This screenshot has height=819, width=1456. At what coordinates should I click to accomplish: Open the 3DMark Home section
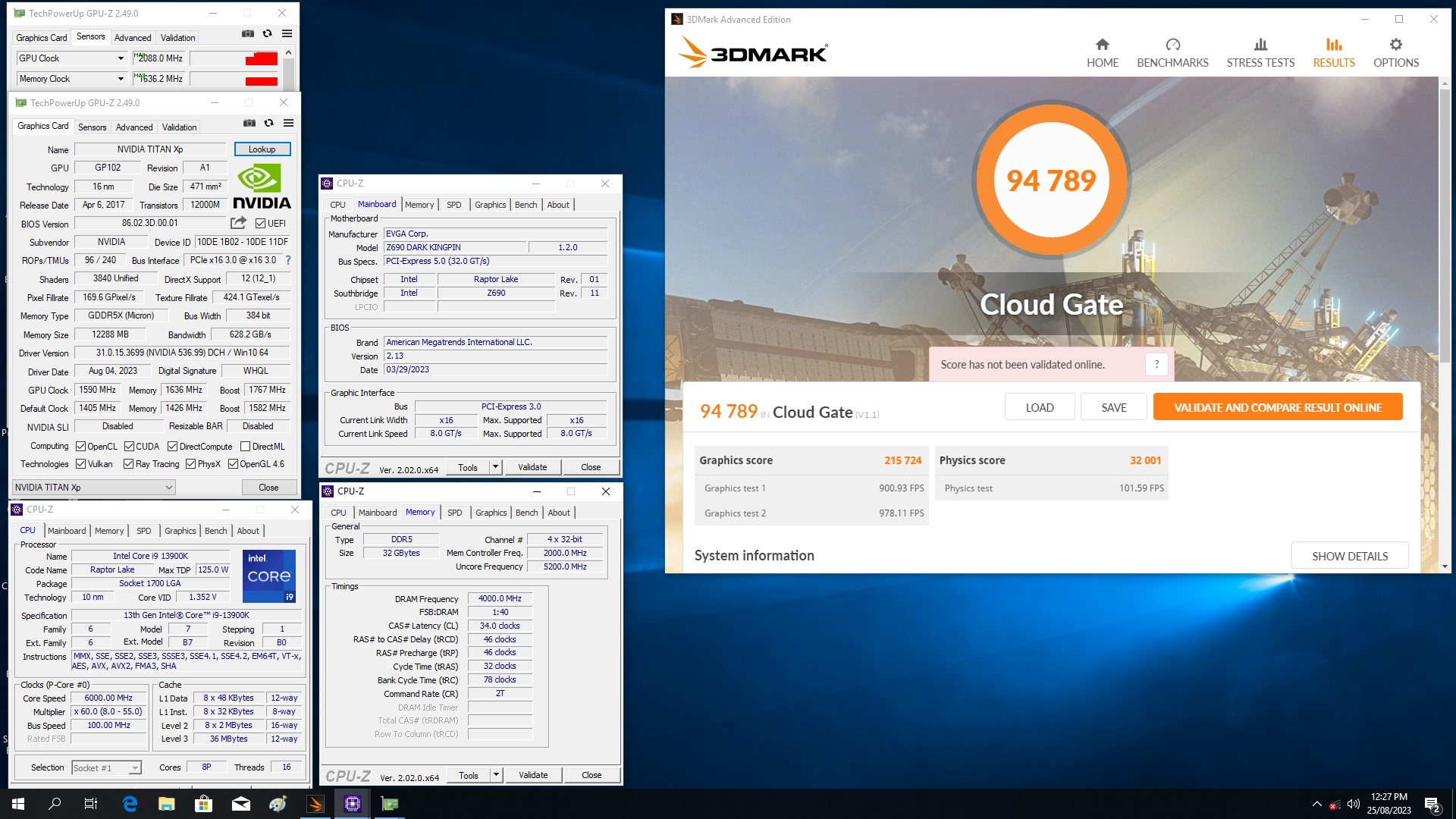[x=1102, y=53]
